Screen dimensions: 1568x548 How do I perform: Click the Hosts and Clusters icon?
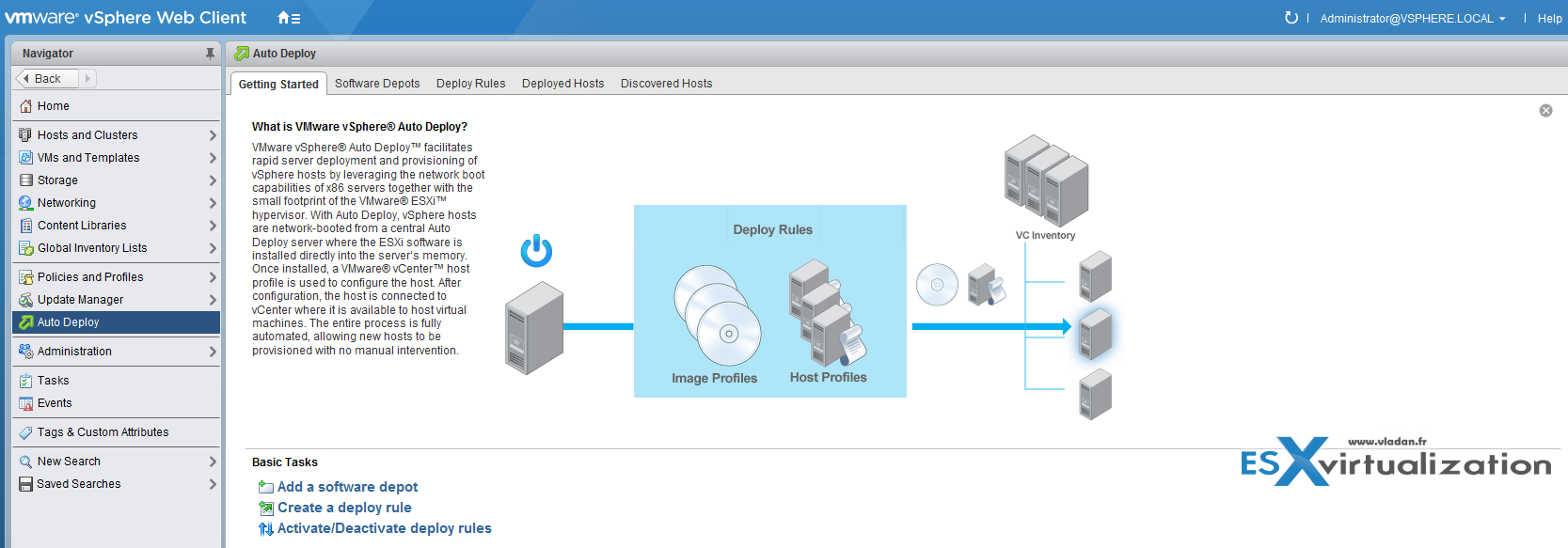26,135
